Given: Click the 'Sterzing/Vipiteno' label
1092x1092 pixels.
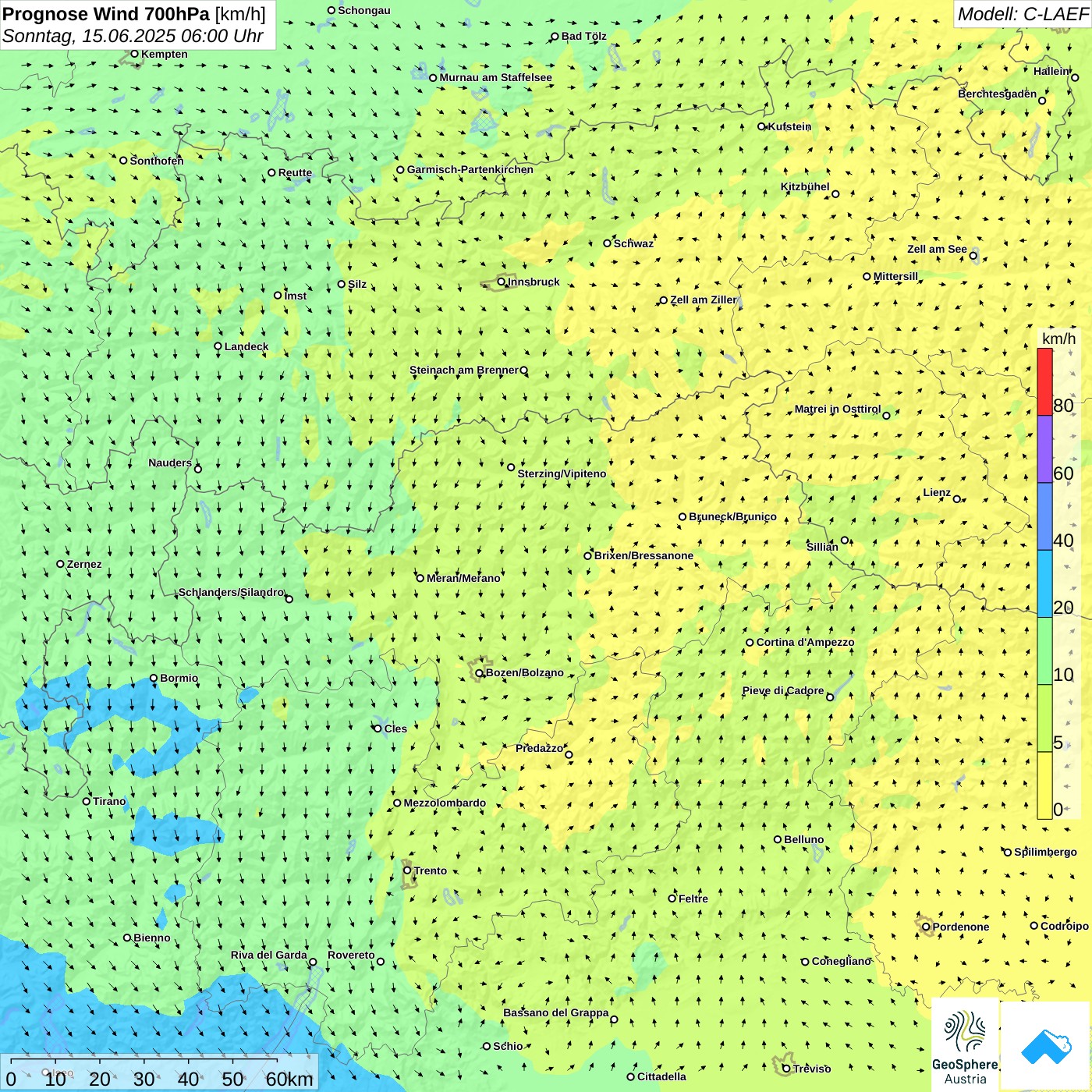Looking at the screenshot, I should pyautogui.click(x=562, y=473).
